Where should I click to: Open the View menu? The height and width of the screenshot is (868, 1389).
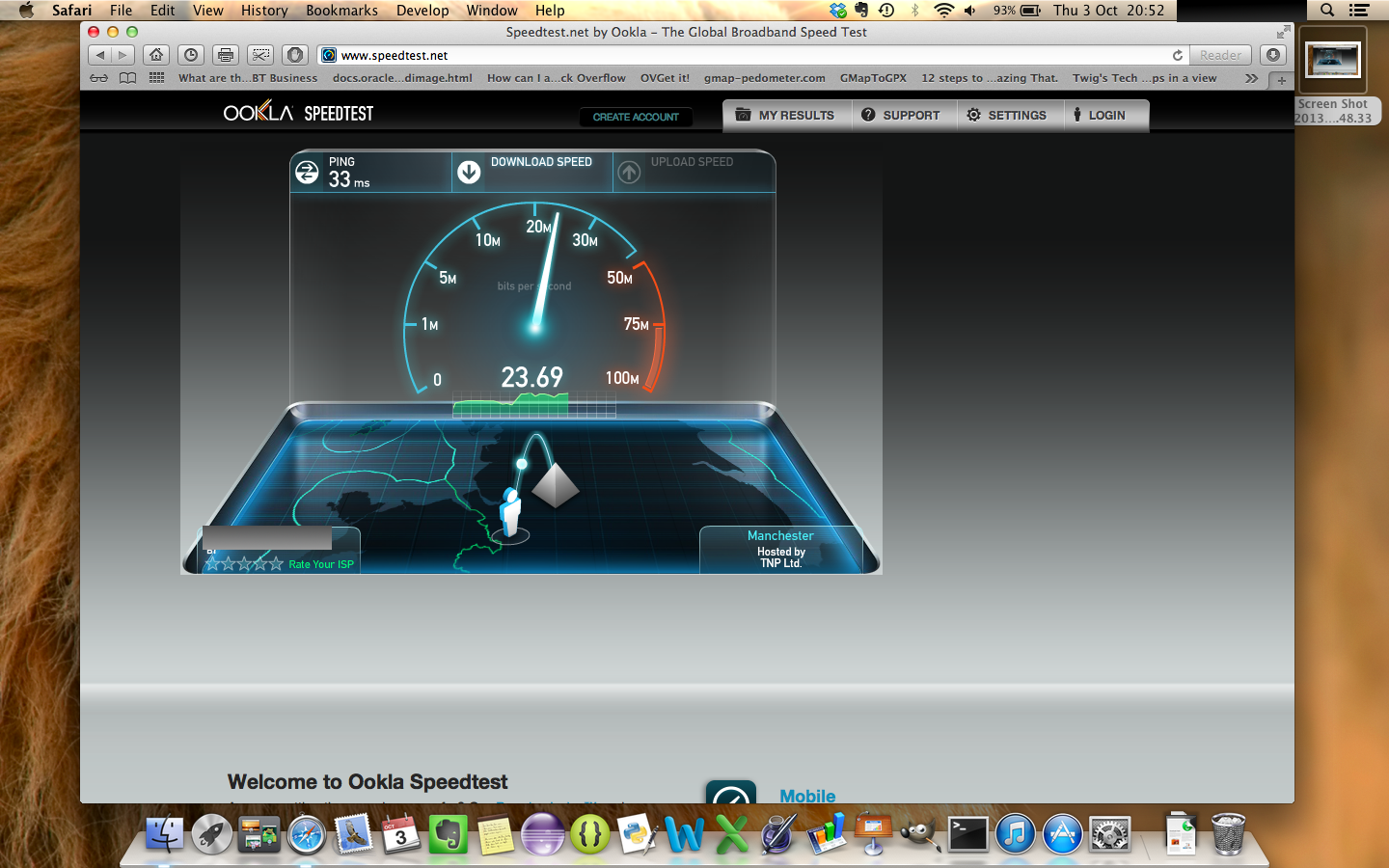(x=208, y=10)
